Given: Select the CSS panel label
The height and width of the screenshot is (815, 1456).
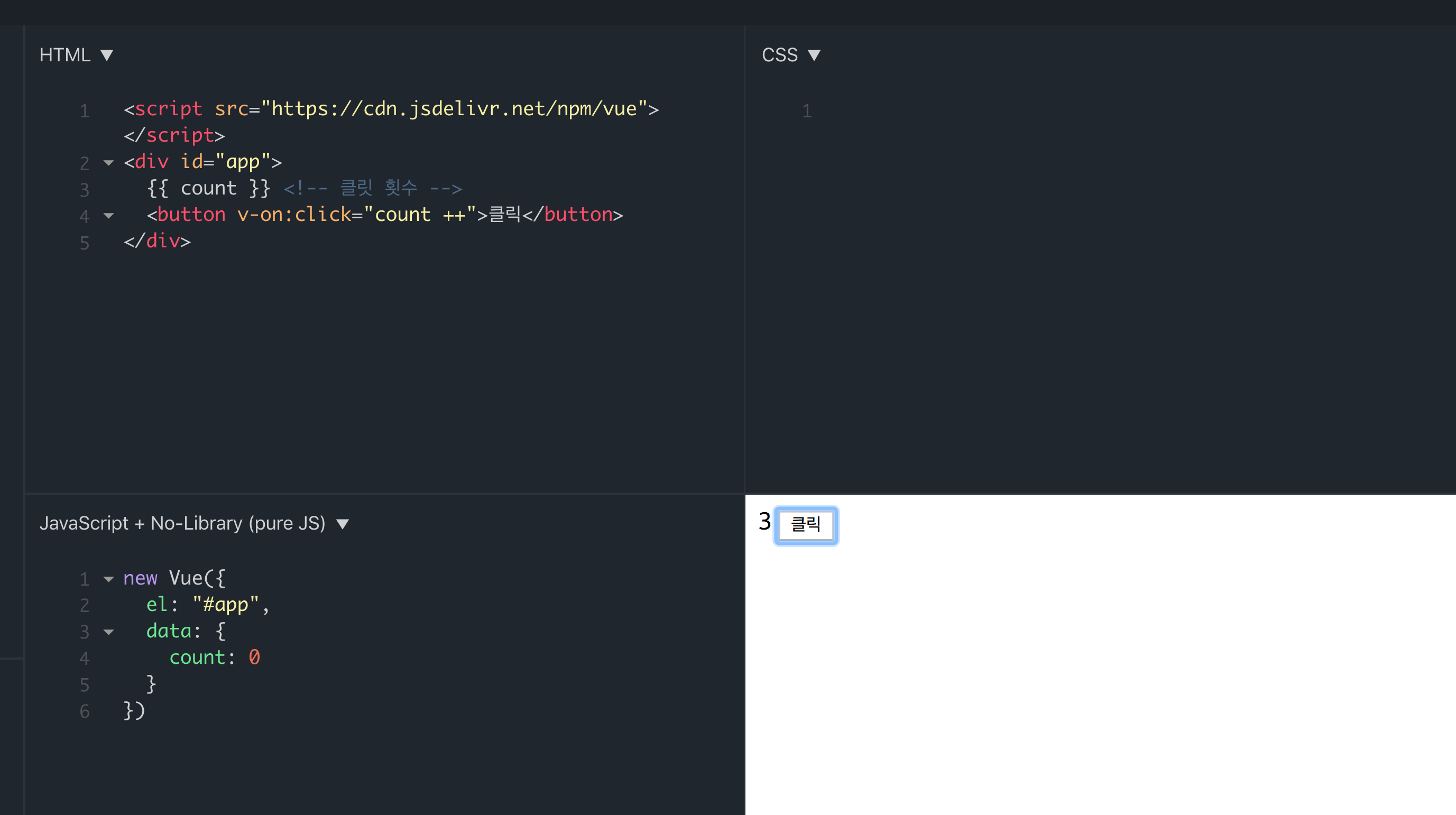Looking at the screenshot, I should (779, 54).
